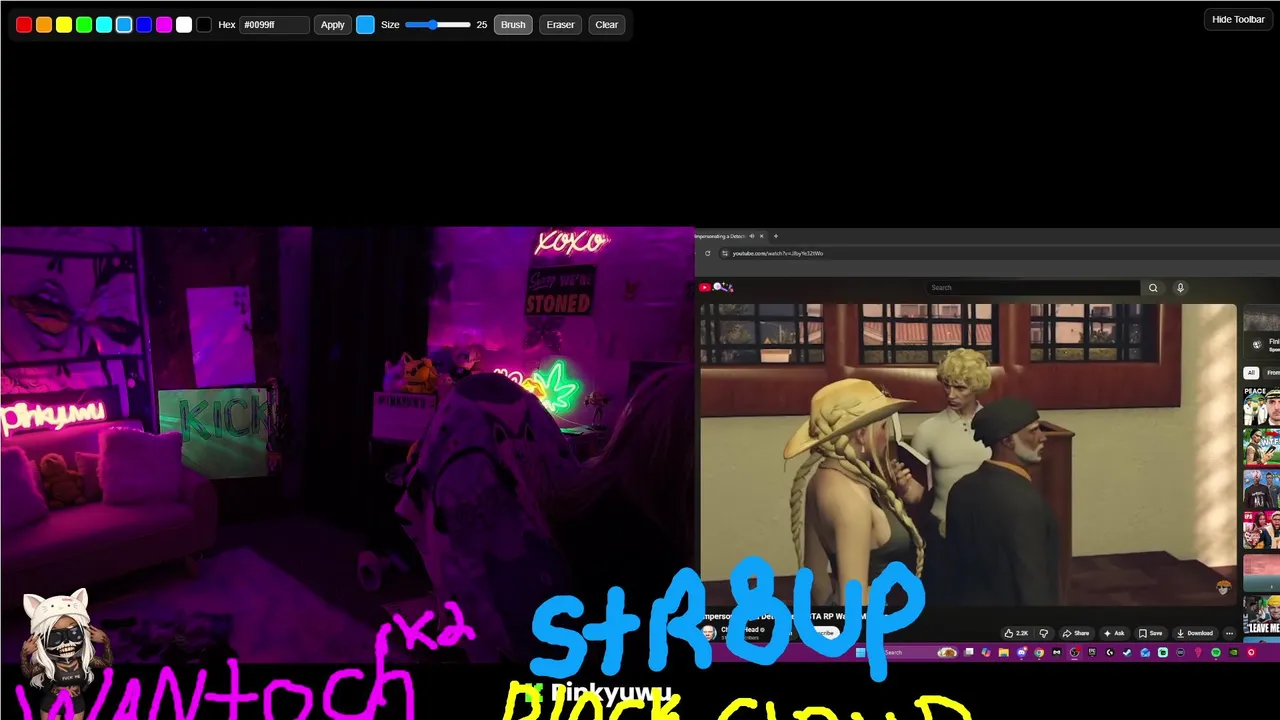1280x720 pixels.
Task: Click the Hex color input field
Action: pyautogui.click(x=274, y=24)
